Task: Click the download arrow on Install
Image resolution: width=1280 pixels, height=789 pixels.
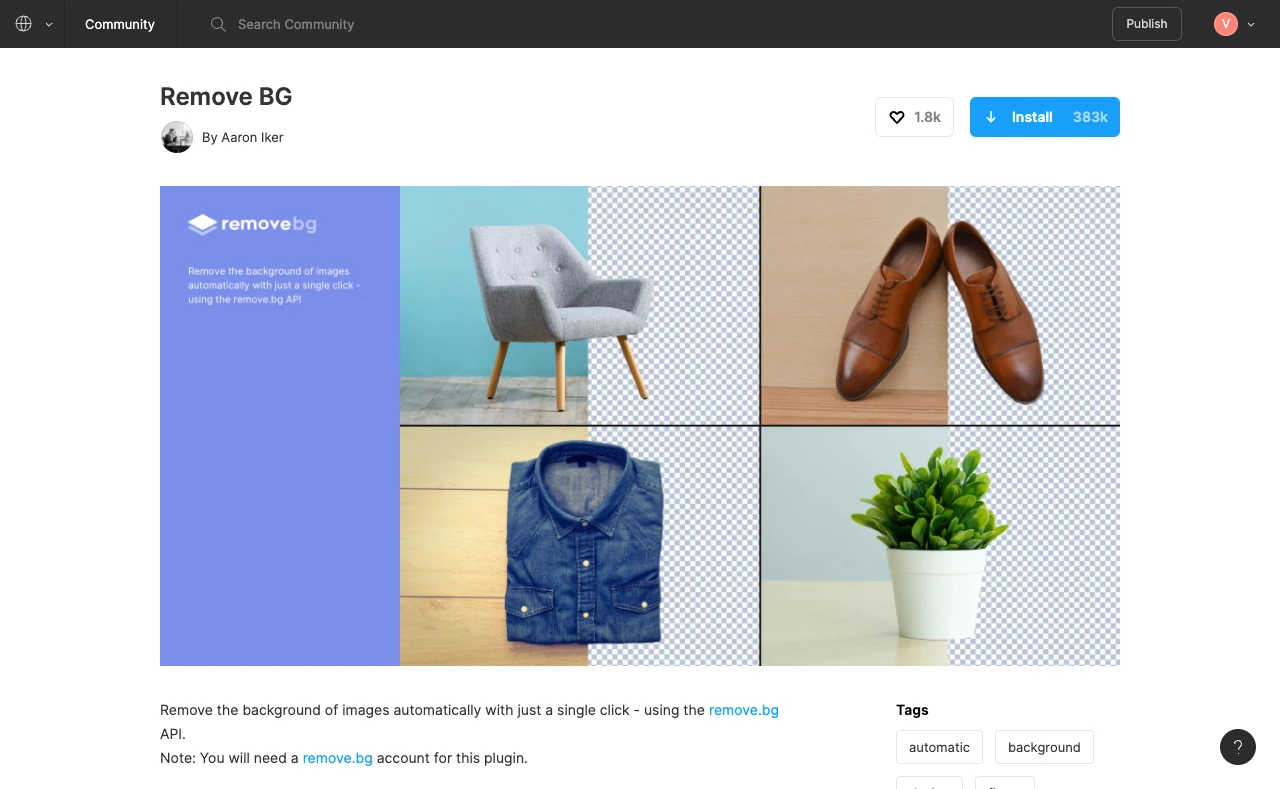Action: (x=991, y=117)
